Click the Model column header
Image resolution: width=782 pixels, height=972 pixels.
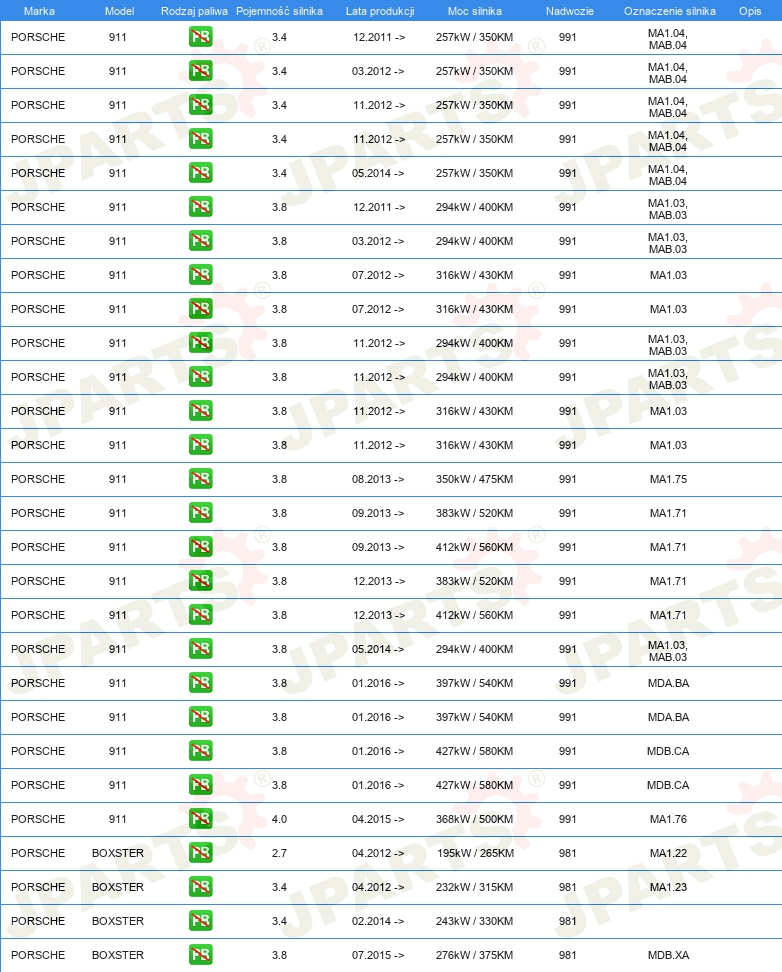click(119, 11)
